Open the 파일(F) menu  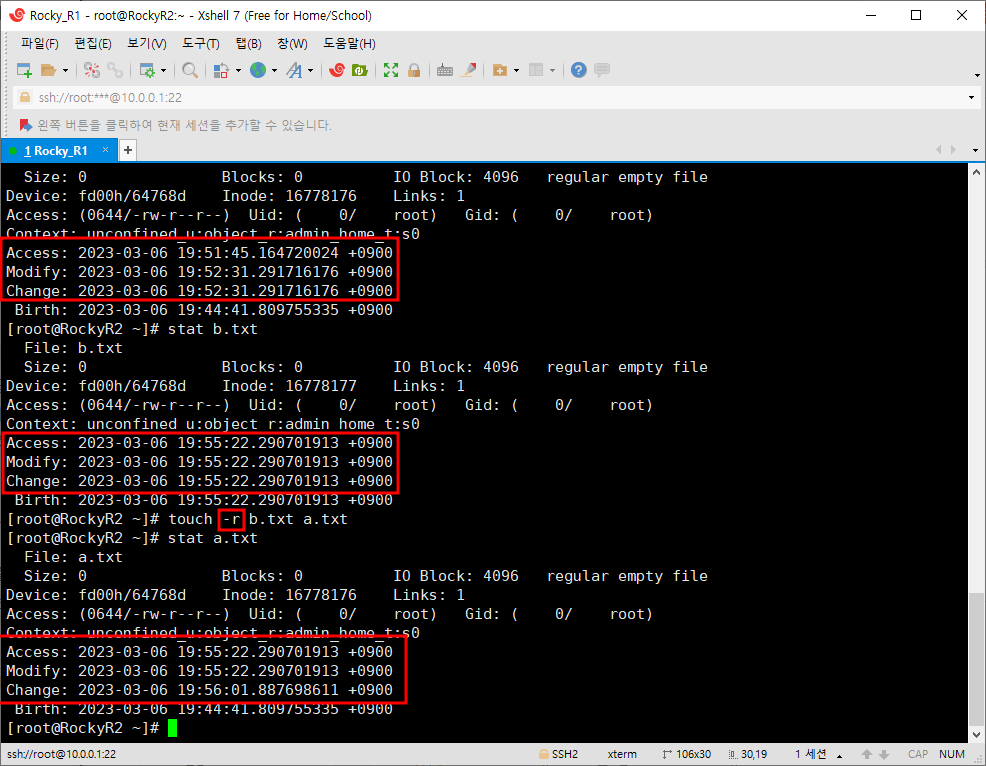coord(40,43)
